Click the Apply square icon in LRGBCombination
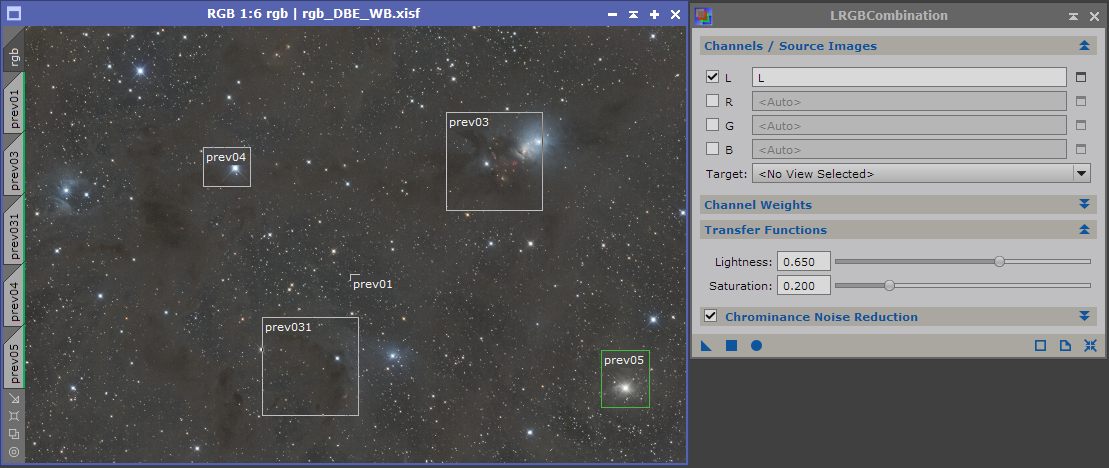This screenshot has width=1109, height=468. click(731, 346)
